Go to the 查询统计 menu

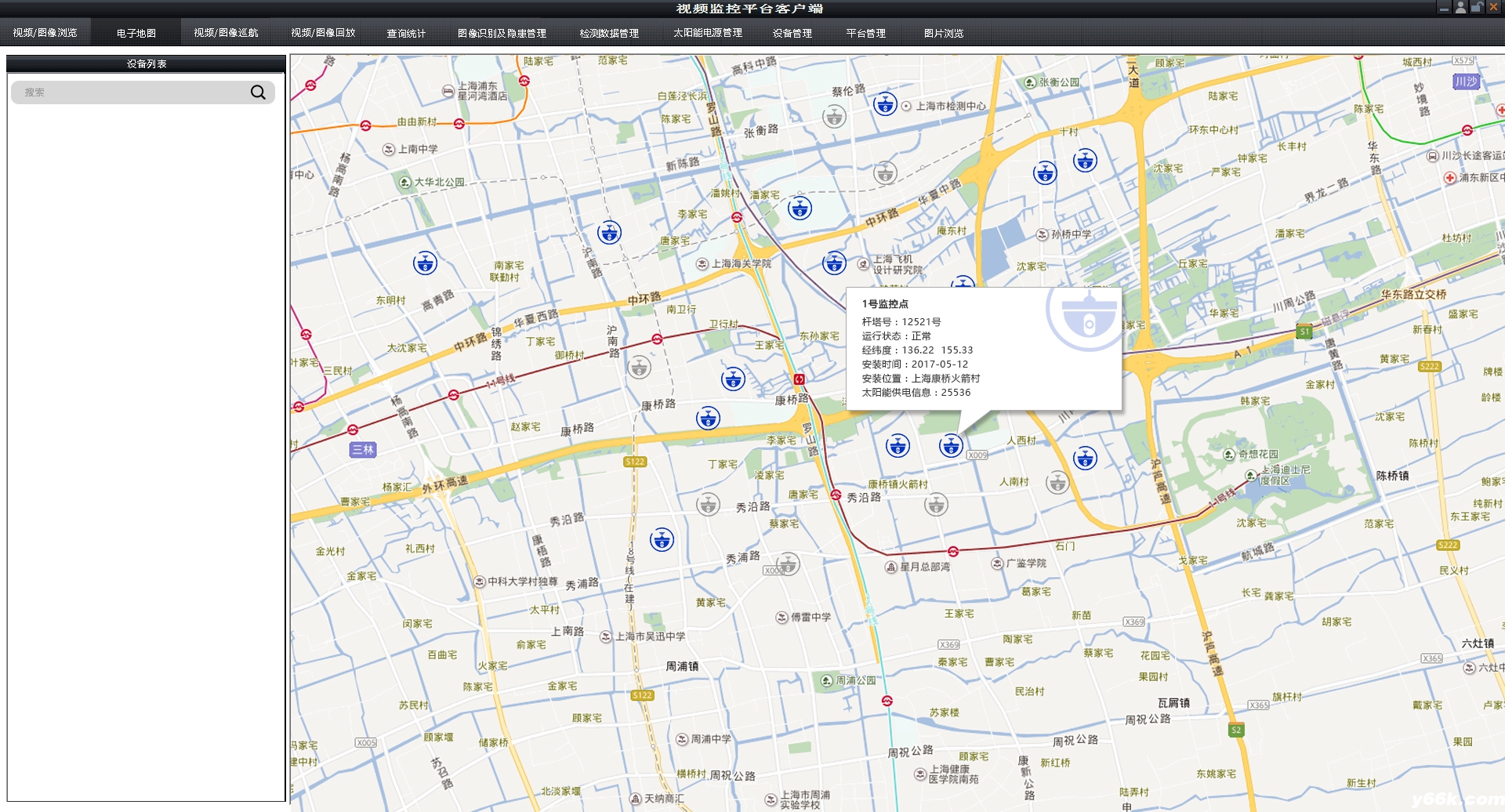tap(406, 33)
